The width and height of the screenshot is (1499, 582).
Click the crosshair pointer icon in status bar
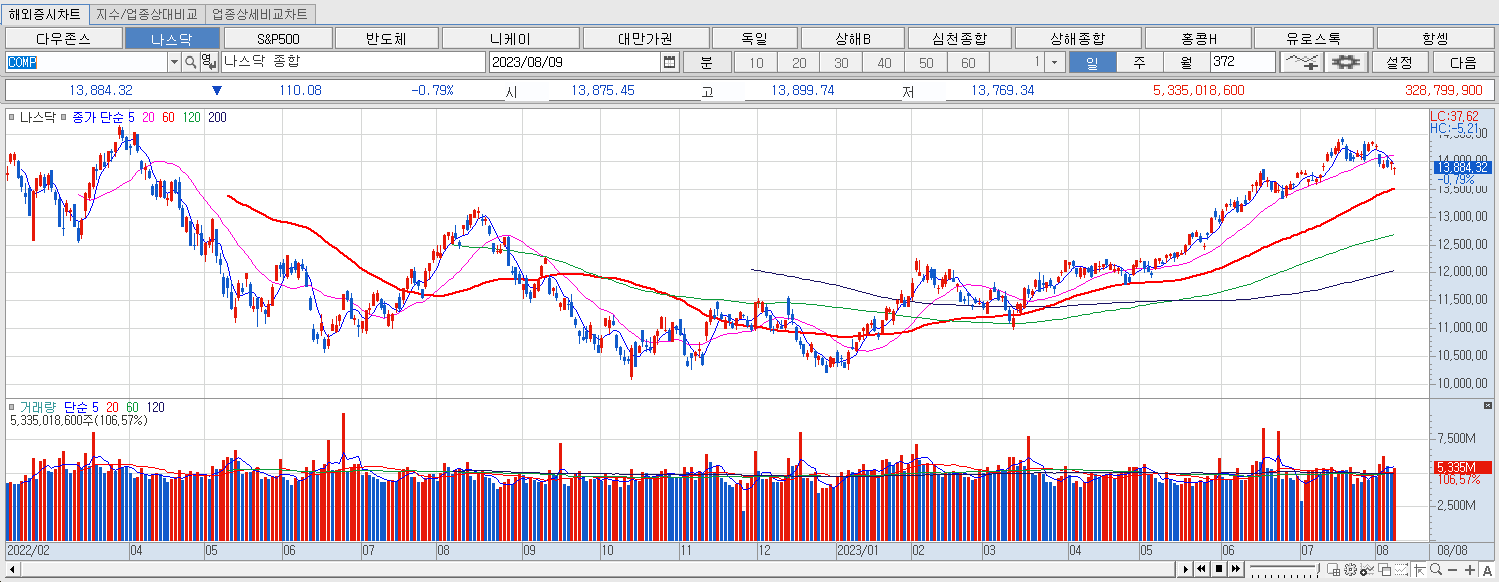(1420, 571)
